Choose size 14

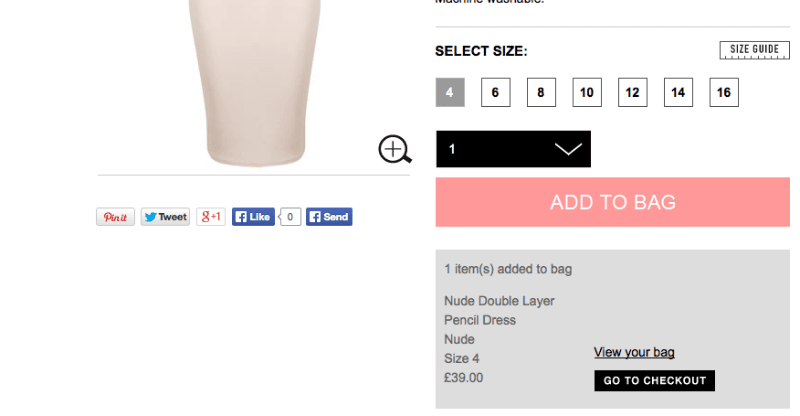tap(678, 93)
